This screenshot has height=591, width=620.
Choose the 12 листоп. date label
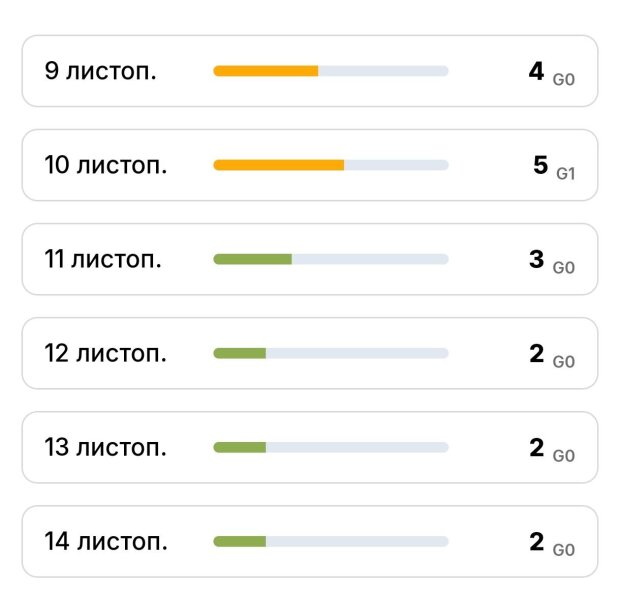106,353
